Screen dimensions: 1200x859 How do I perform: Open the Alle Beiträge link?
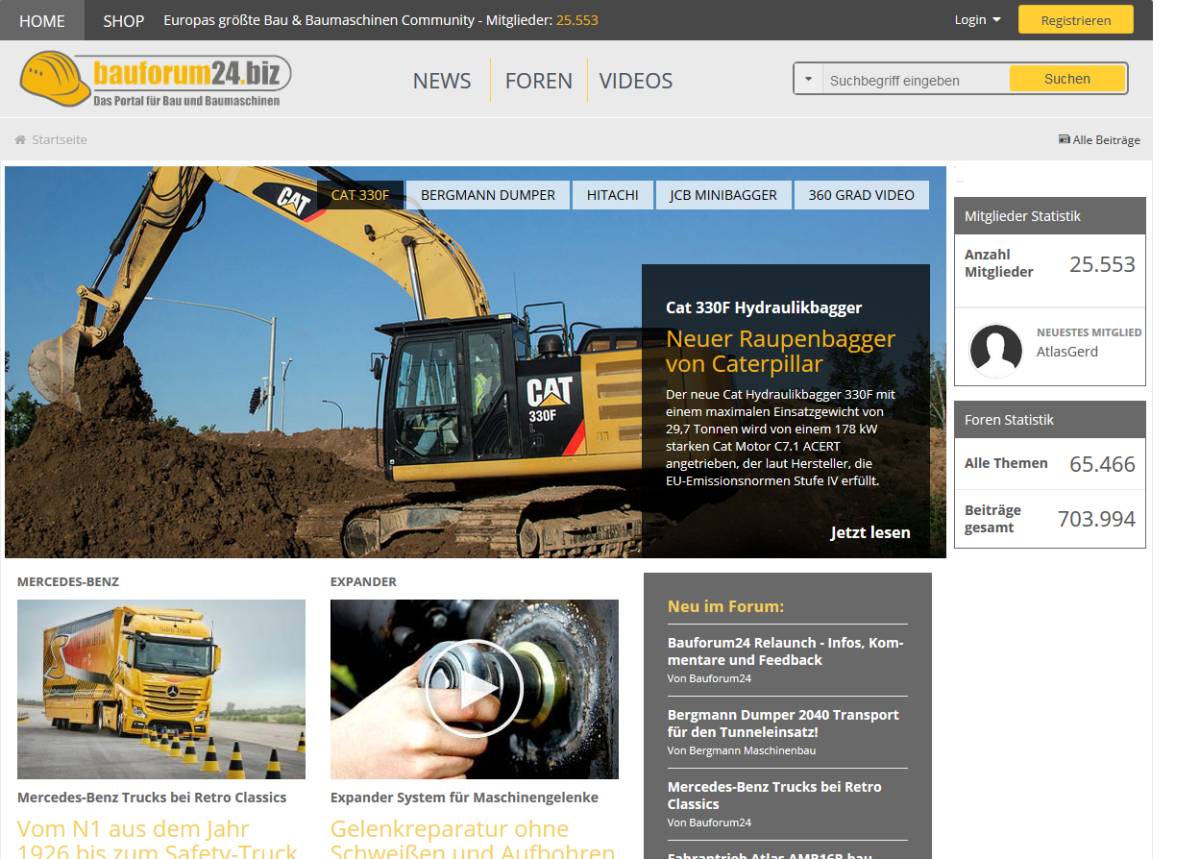pyautogui.click(x=1106, y=140)
